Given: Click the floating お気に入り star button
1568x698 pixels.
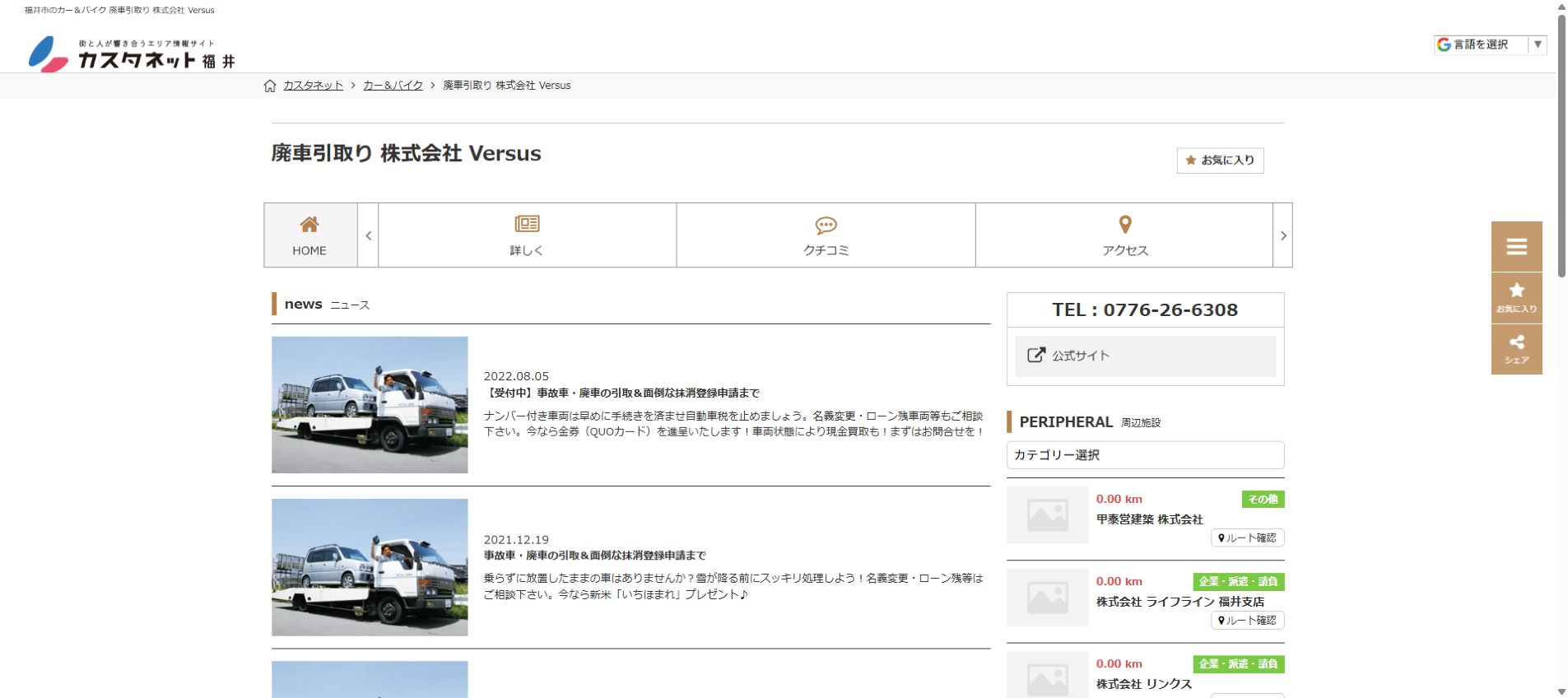Looking at the screenshot, I should 1516,297.
